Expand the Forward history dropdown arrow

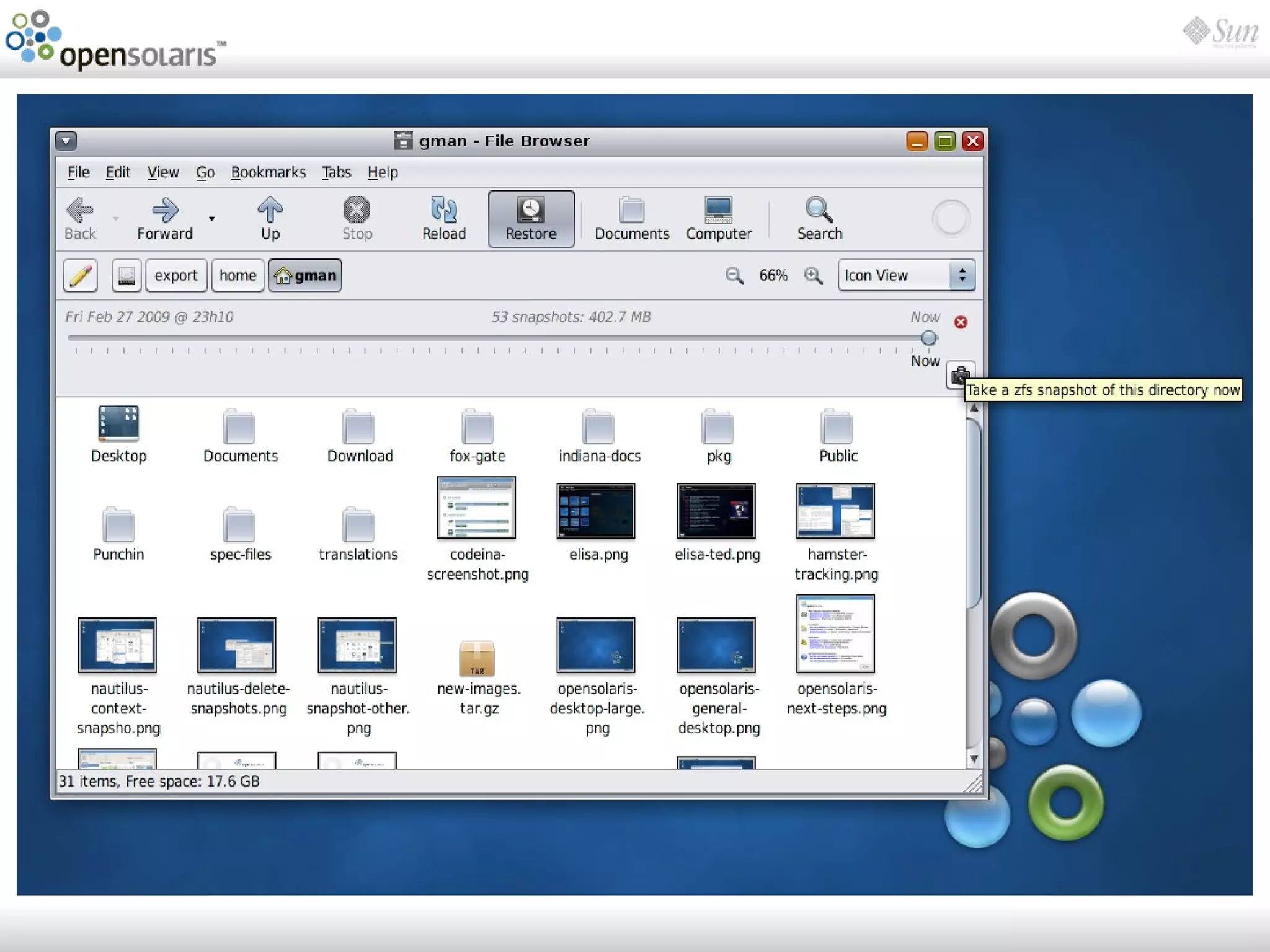point(212,219)
